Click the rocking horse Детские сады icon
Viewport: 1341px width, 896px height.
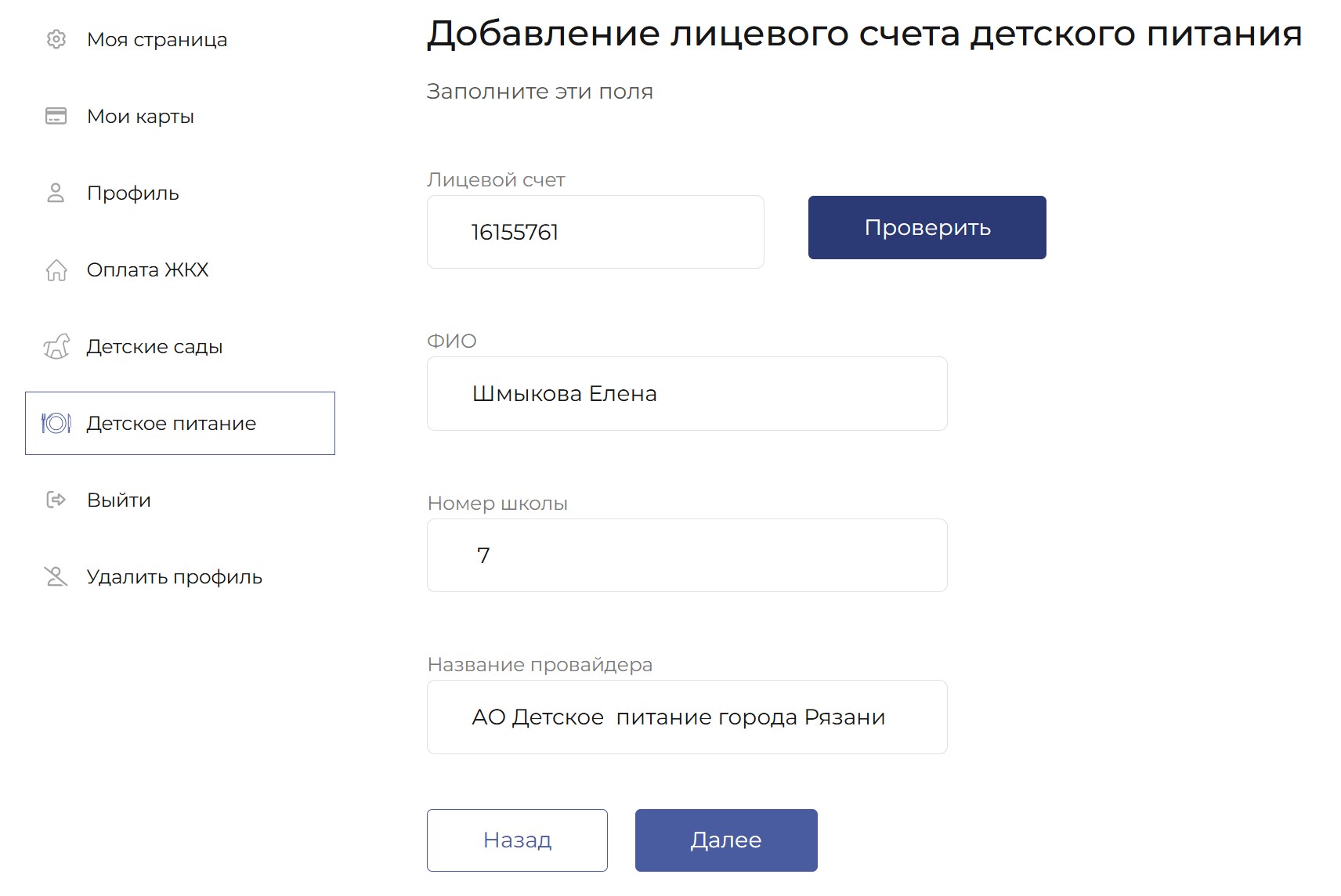(x=56, y=346)
